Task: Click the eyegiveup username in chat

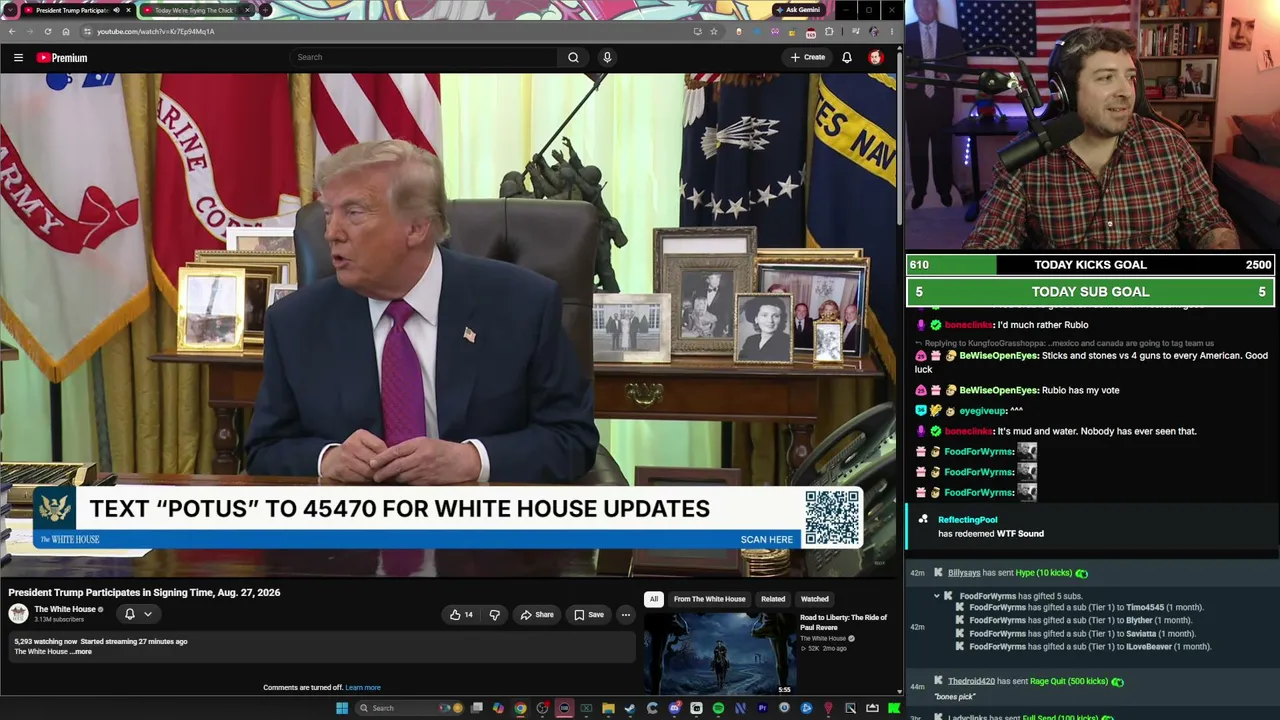Action: point(982,411)
